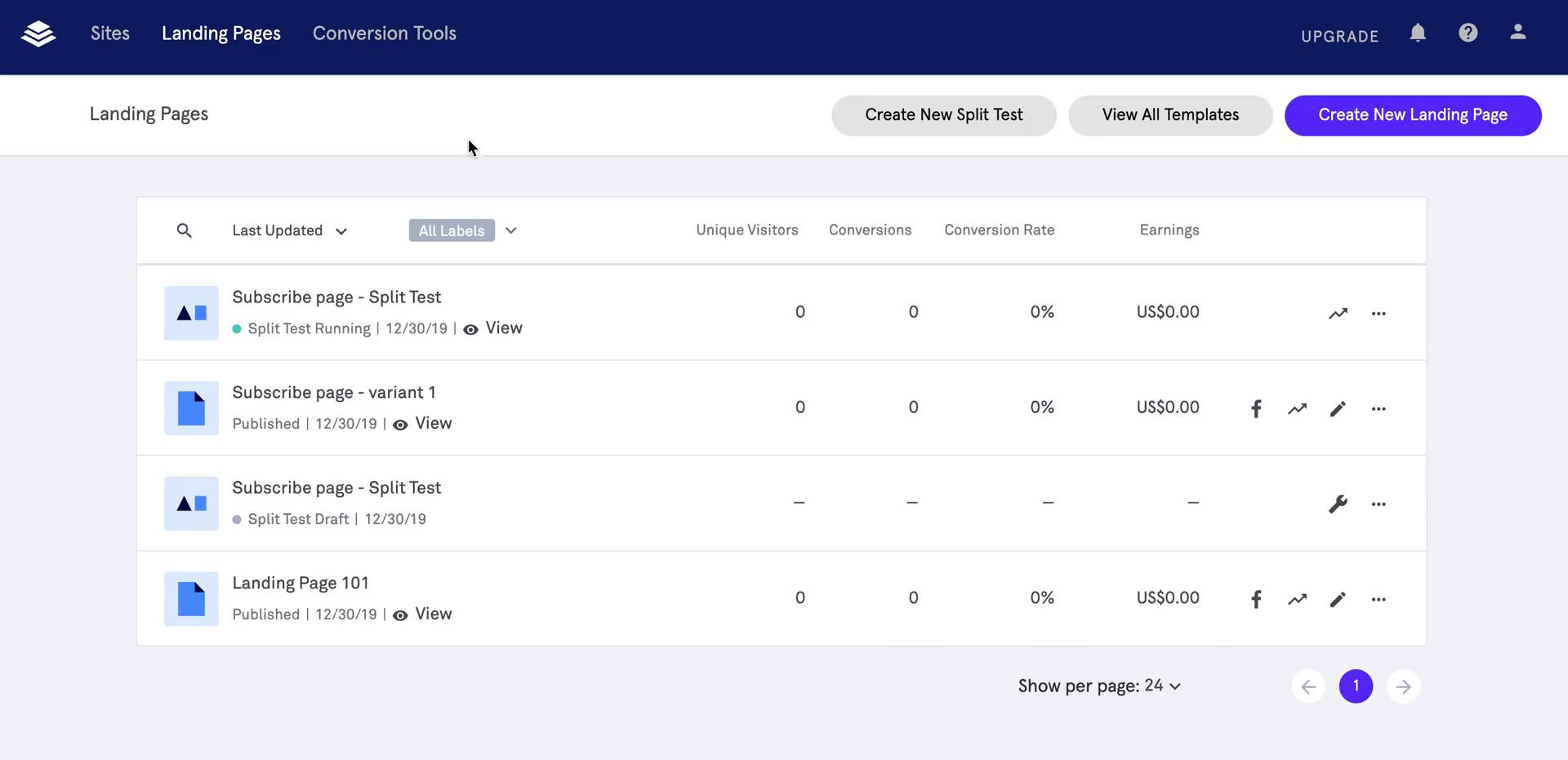
Task: Open the account profile icon
Action: tap(1518, 33)
